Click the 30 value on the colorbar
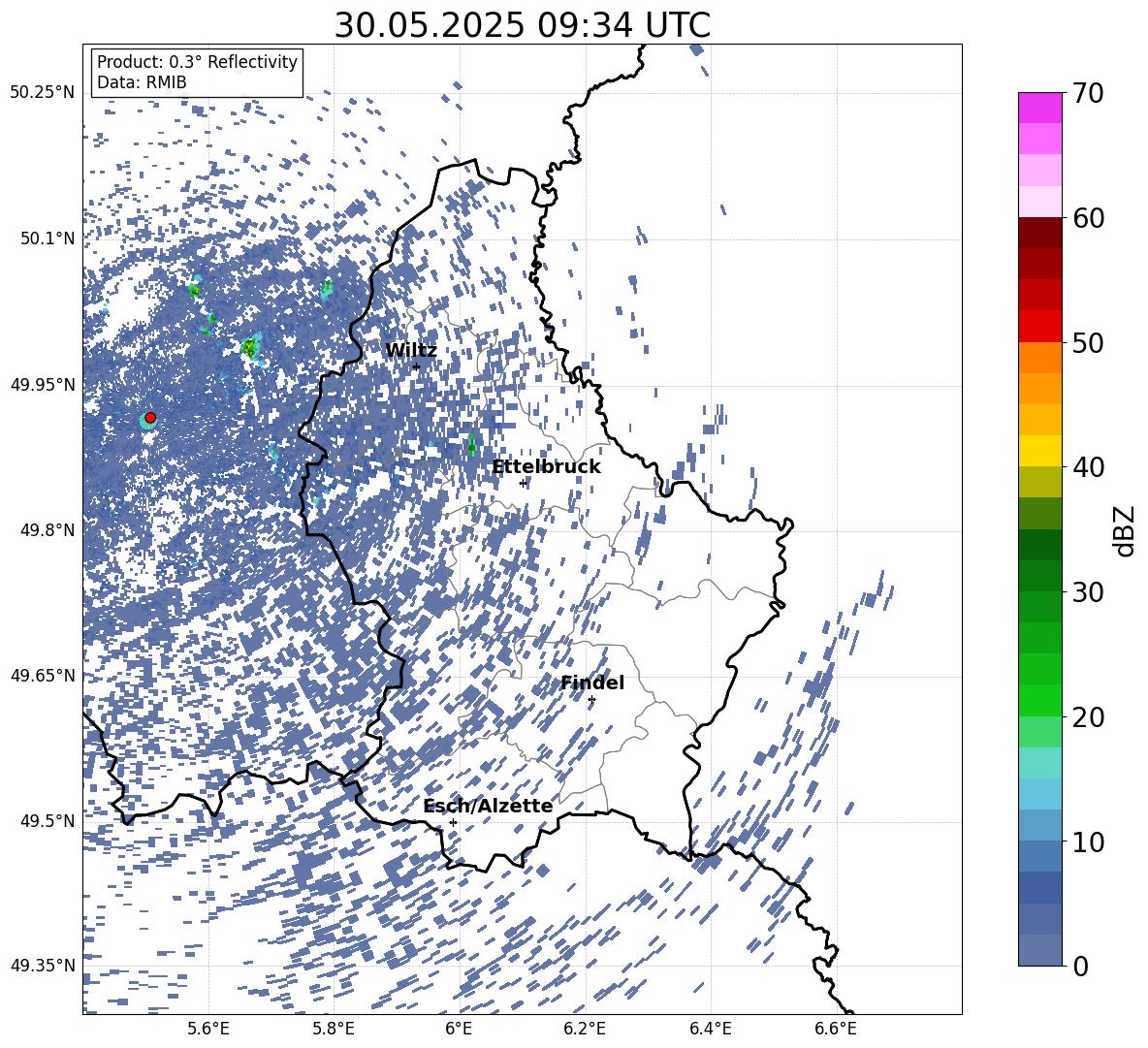This screenshot has height=1048, width=1148. point(1088,592)
